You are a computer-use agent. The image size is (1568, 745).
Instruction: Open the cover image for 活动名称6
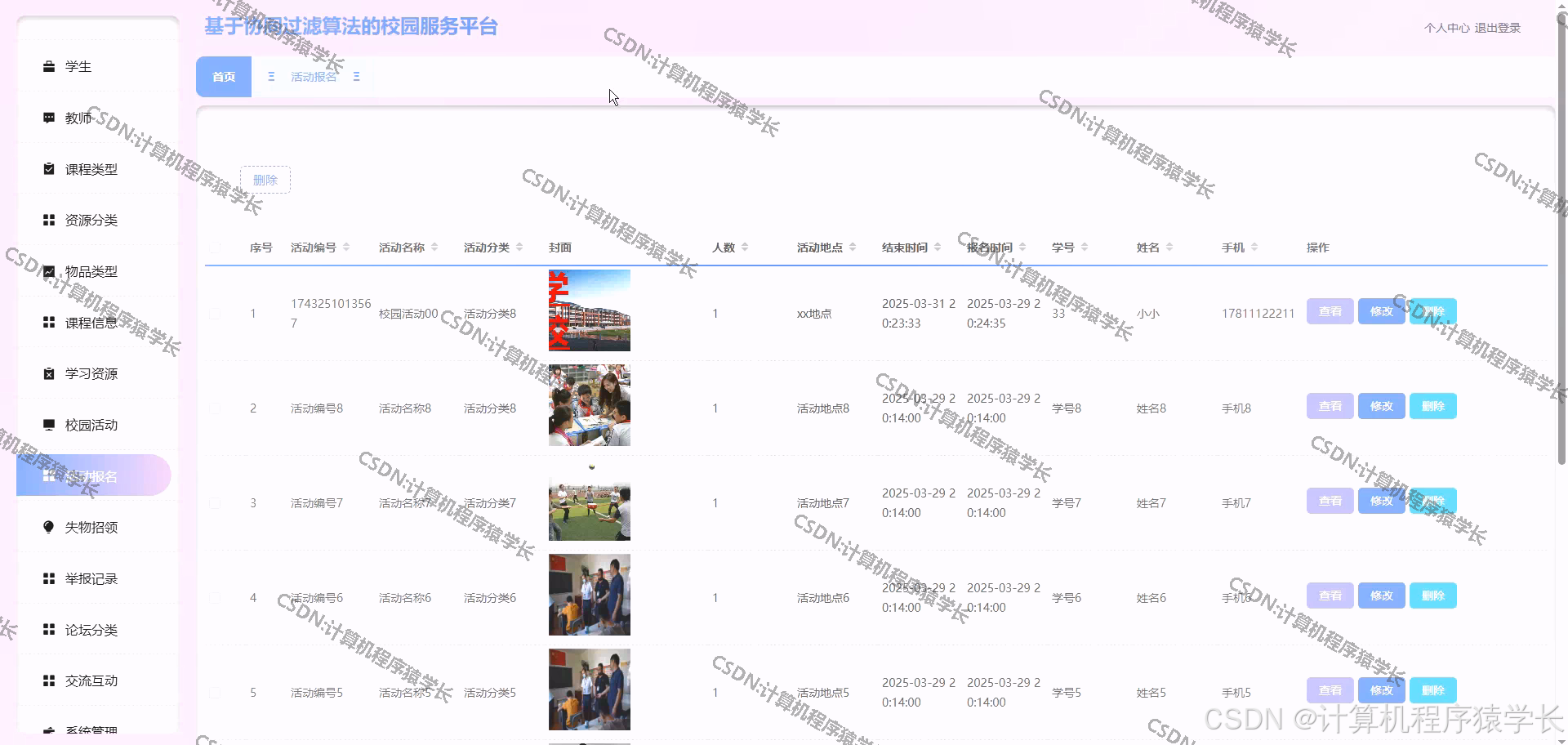tap(590, 595)
